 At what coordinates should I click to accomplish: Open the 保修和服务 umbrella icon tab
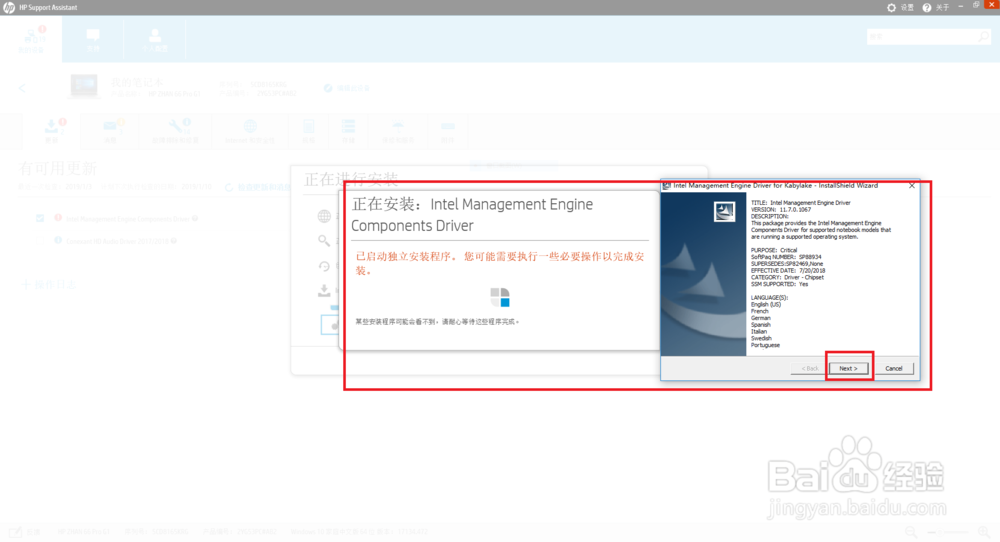click(398, 130)
